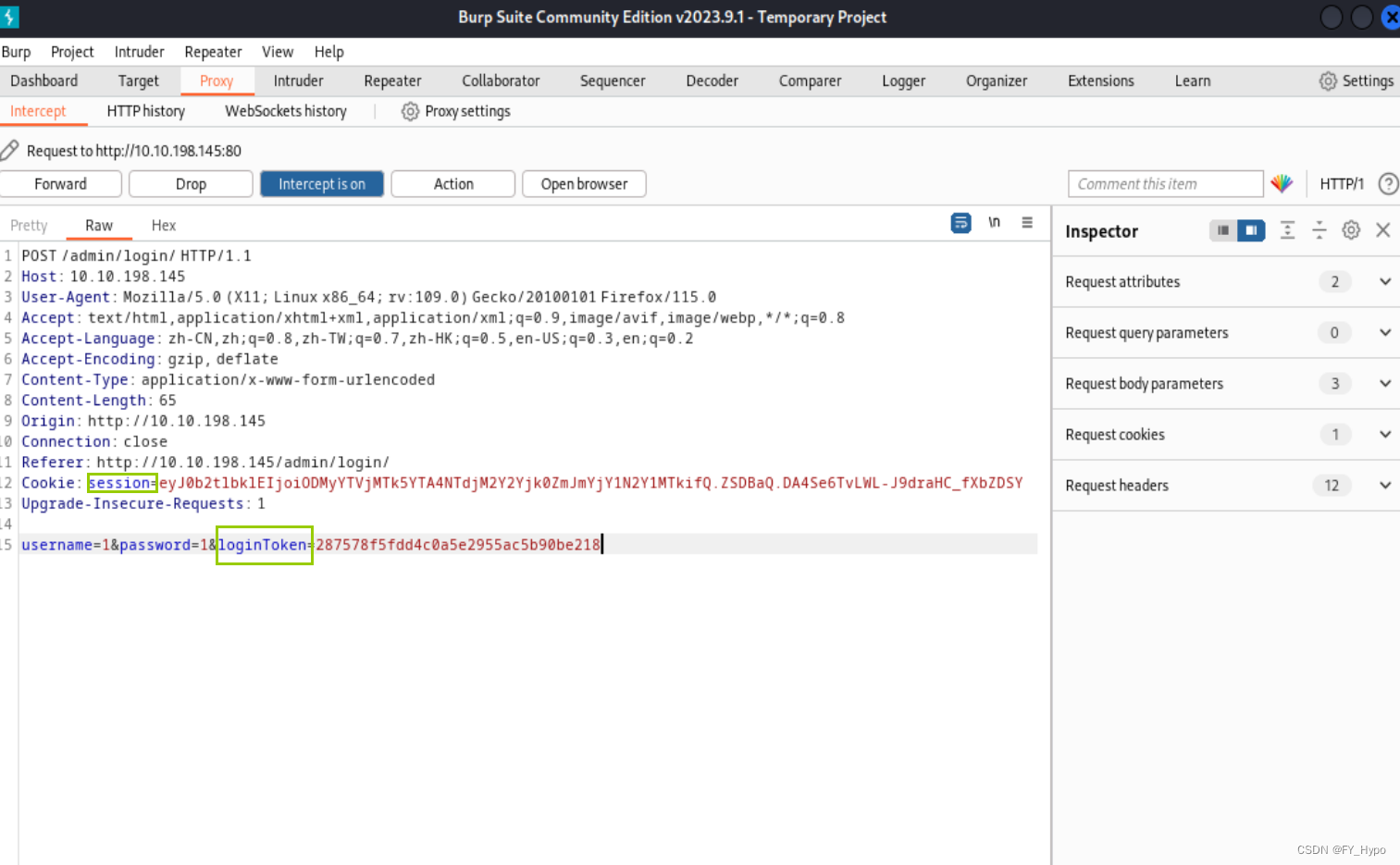Pick a highlight color for this item

point(1282,184)
